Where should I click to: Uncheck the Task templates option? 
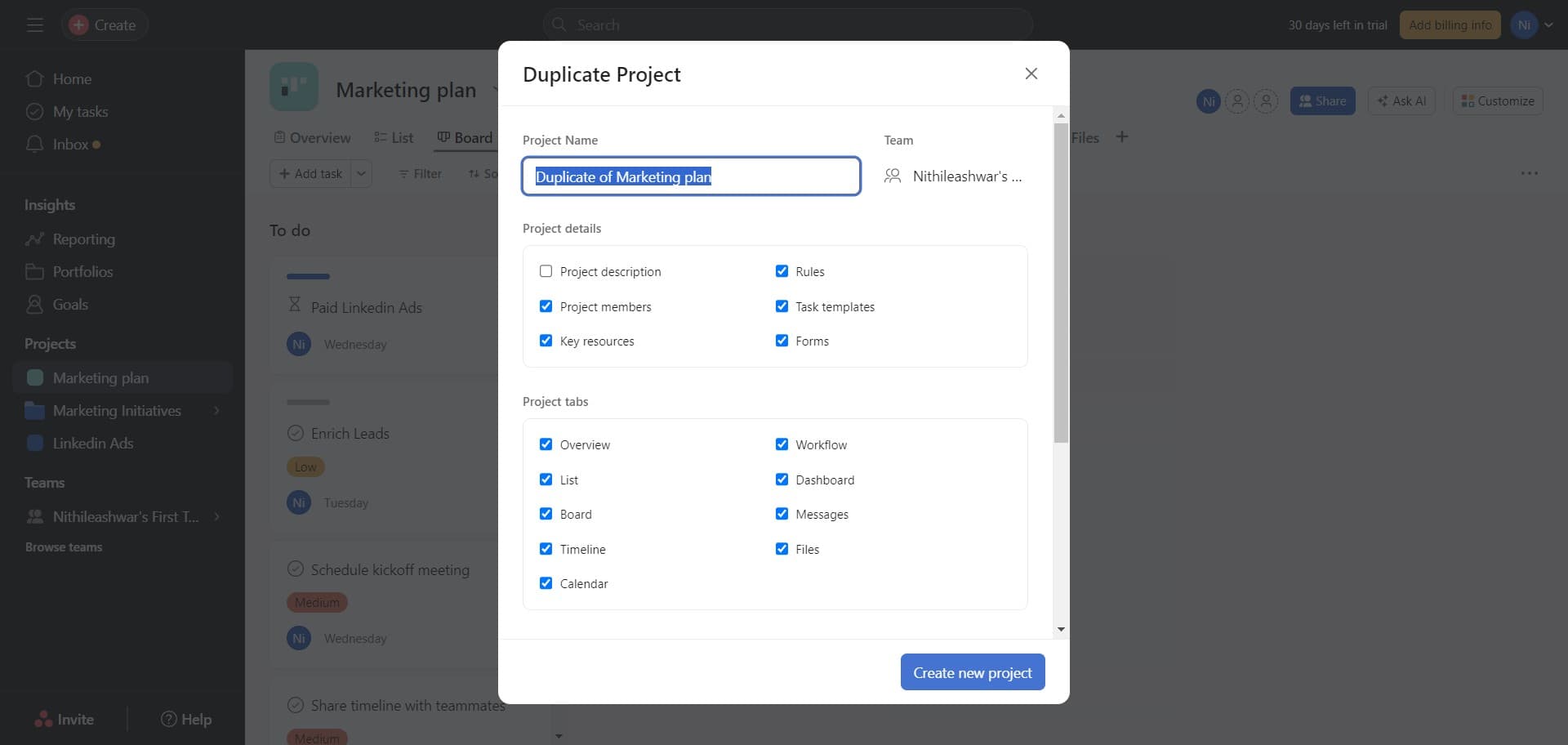[782, 306]
